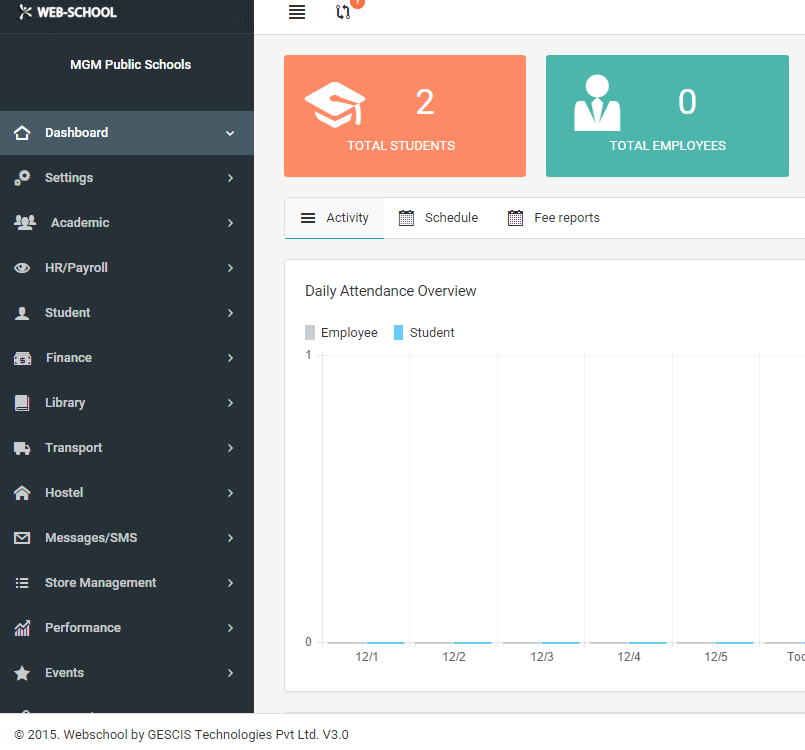This screenshot has width=805, height=750.
Task: Click the Dashboard home icon in sidebar
Action: click(22, 133)
